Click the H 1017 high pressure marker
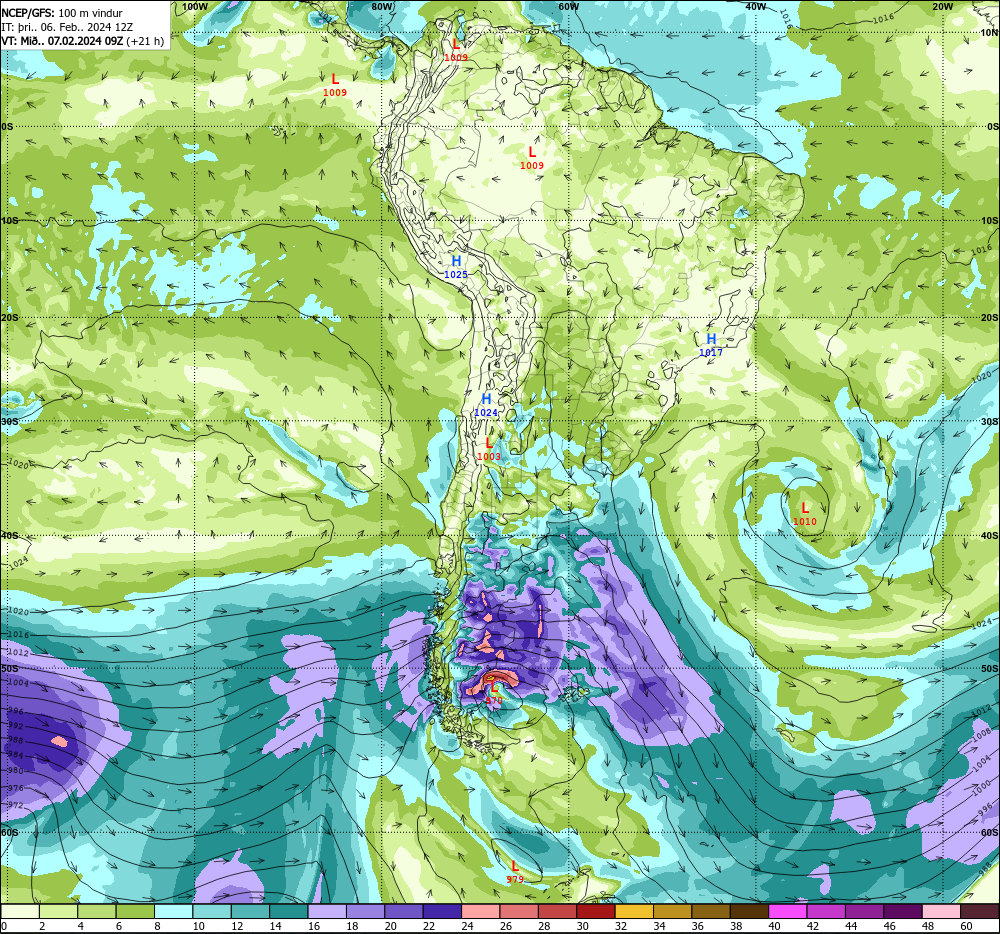The height and width of the screenshot is (934, 1000). (711, 344)
